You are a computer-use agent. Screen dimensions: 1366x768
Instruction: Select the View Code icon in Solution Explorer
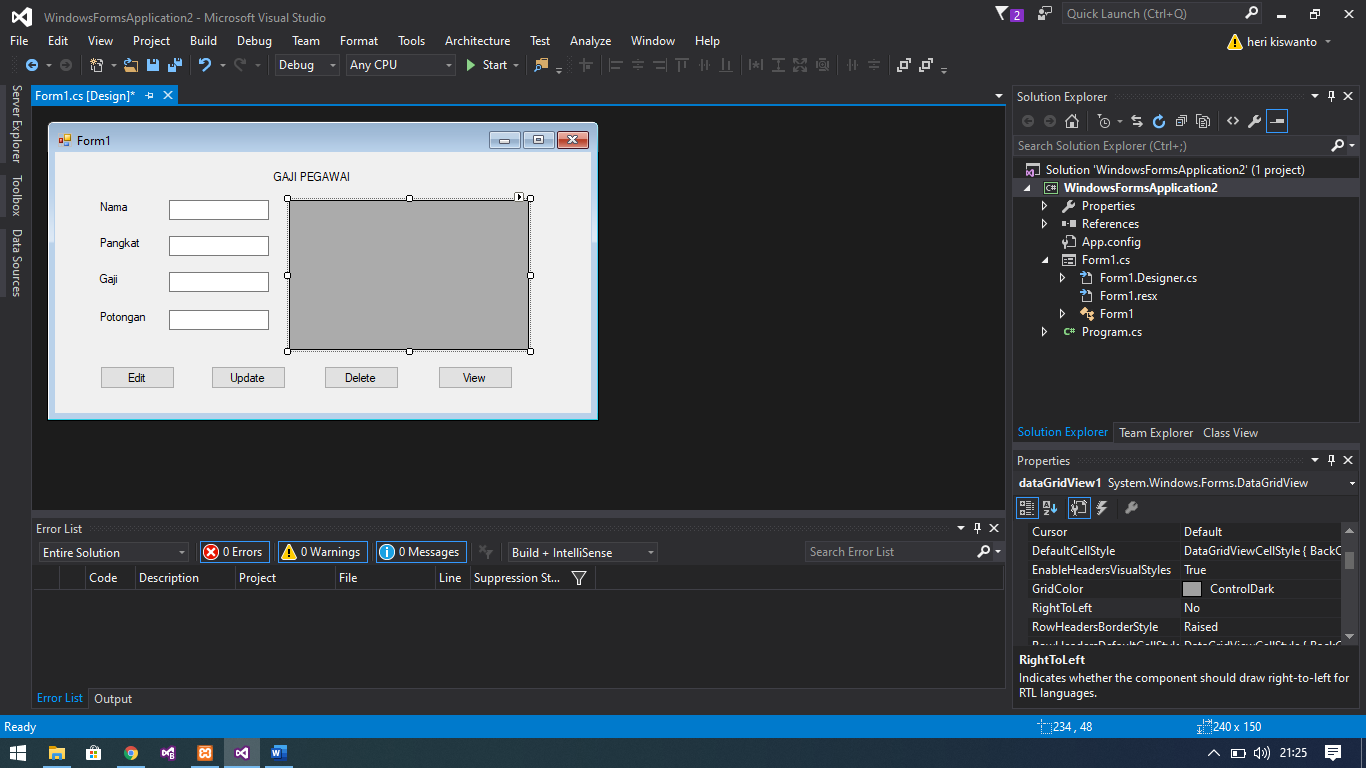point(1232,121)
